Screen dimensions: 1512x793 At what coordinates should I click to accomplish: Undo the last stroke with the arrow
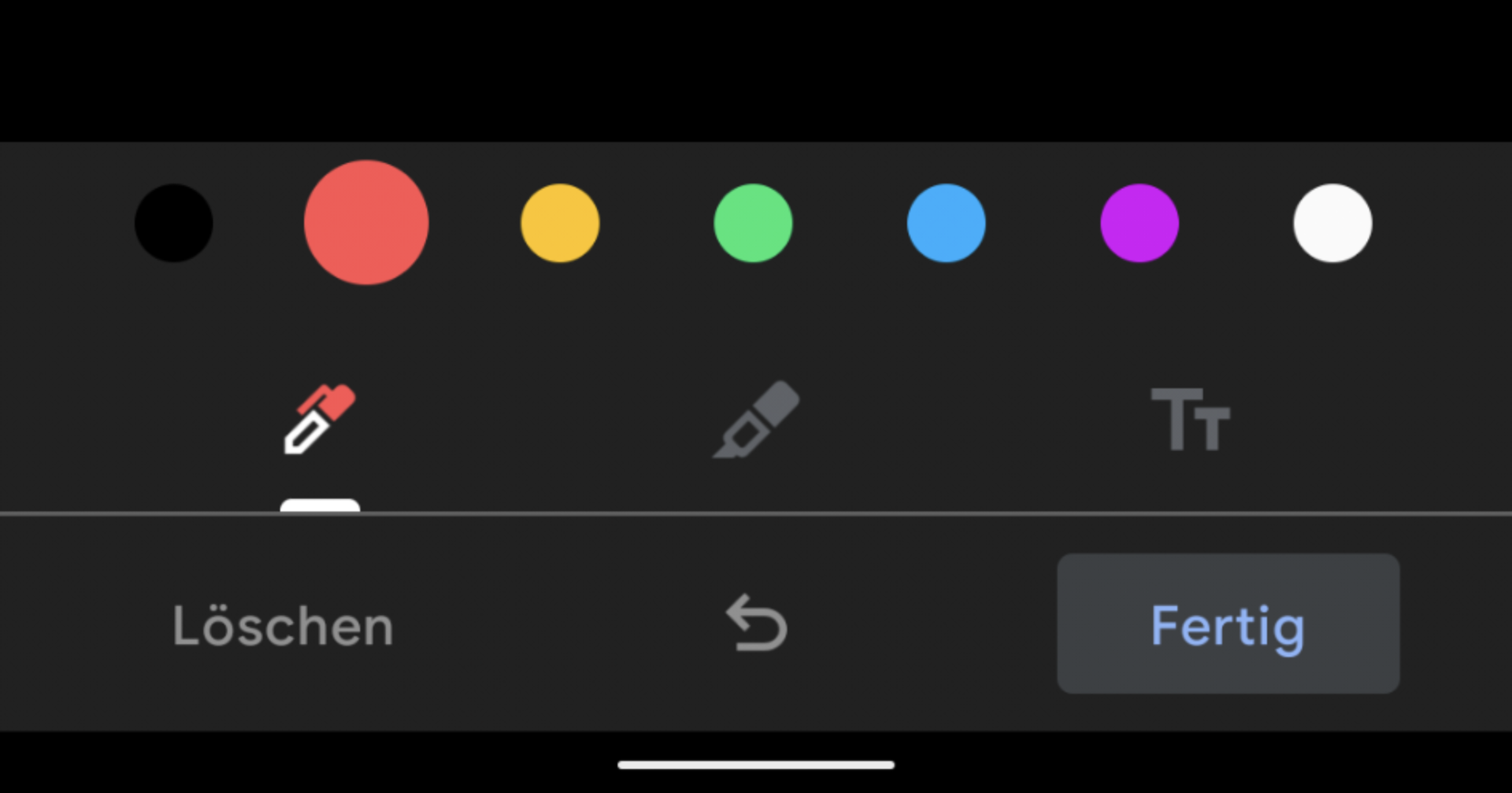[756, 623]
